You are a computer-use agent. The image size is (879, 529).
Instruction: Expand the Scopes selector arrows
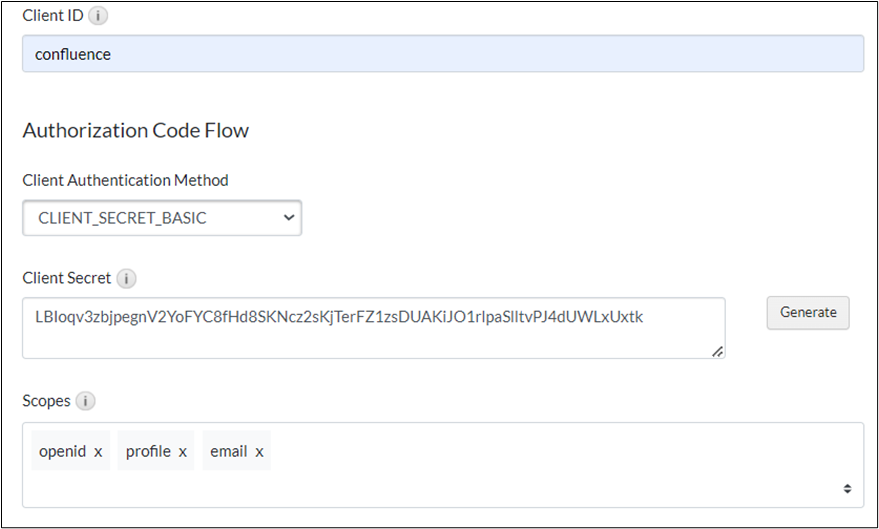pyautogui.click(x=847, y=488)
